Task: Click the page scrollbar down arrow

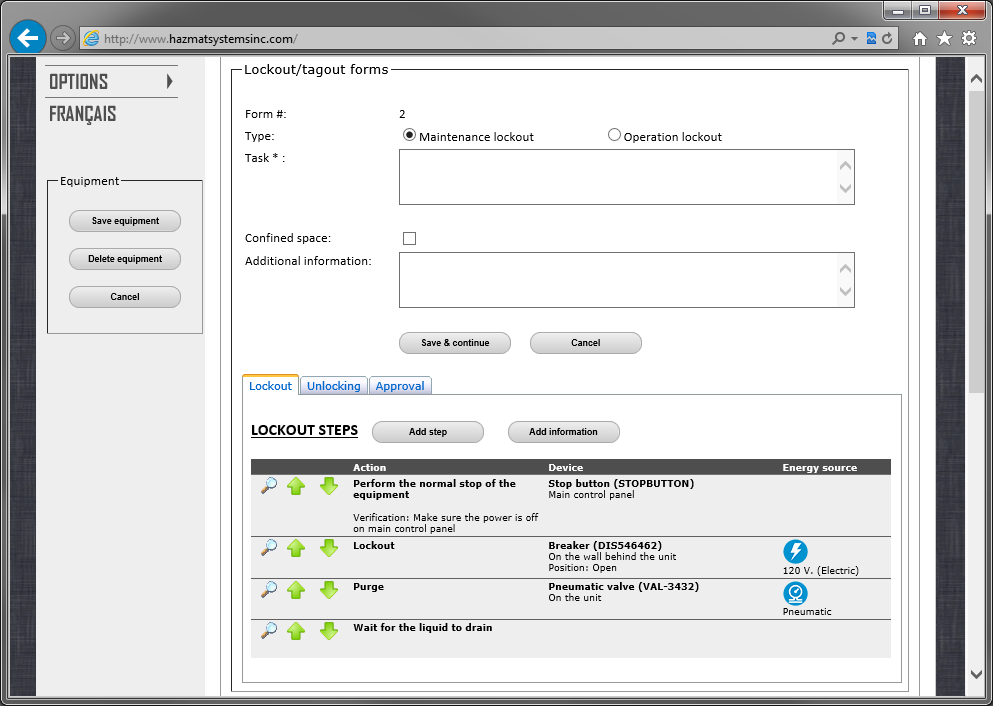Action: point(976,674)
